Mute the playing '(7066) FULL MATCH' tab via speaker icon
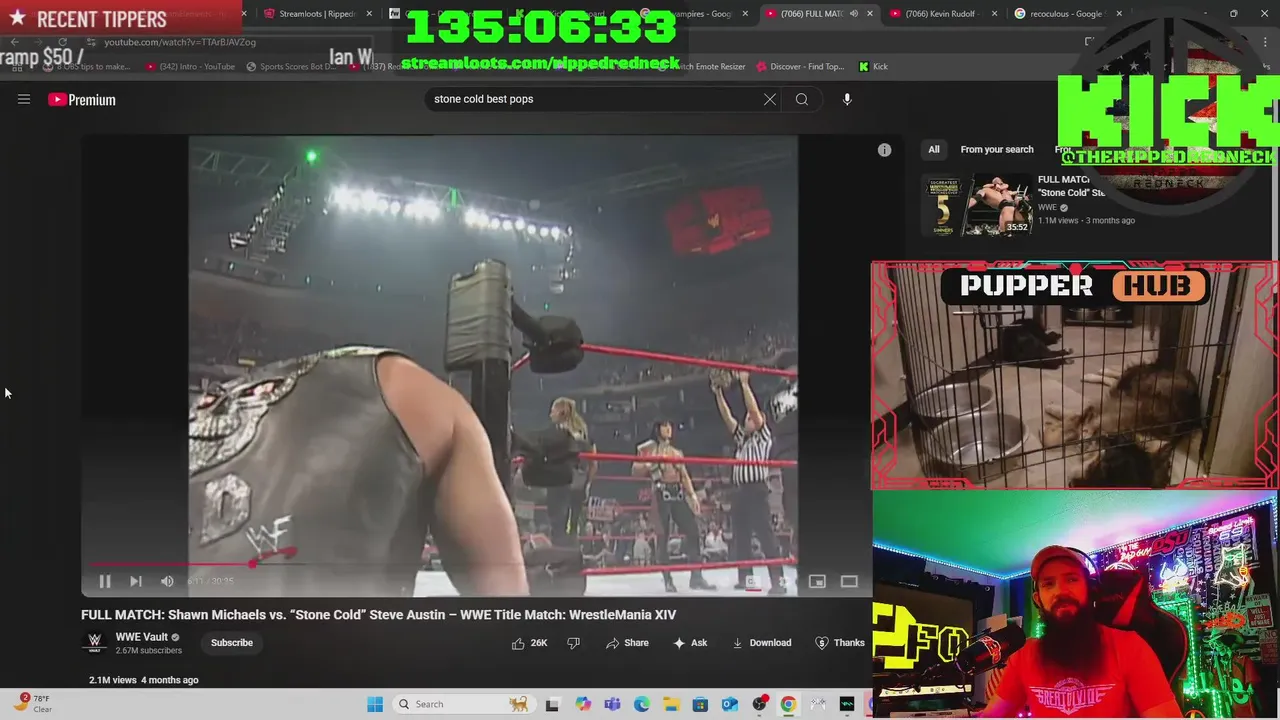1280x720 pixels. [853, 14]
